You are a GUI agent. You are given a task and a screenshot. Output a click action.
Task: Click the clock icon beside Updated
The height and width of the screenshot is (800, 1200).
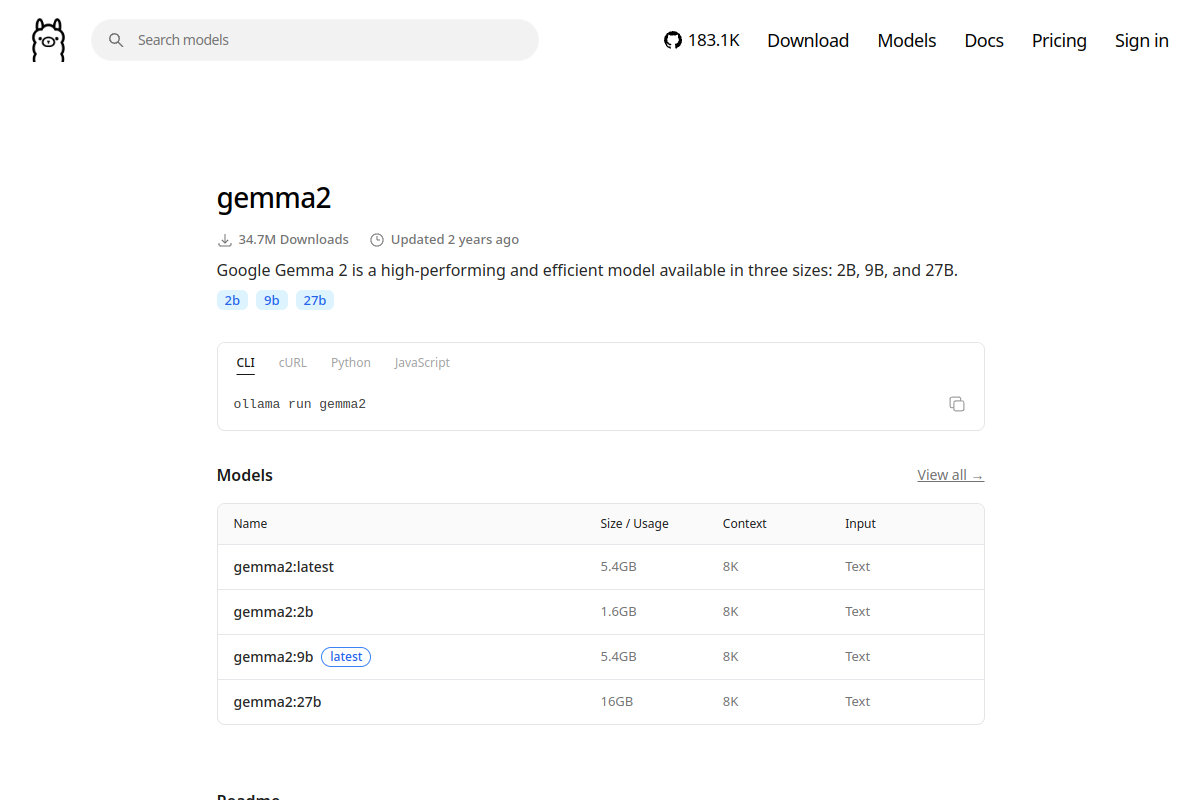click(x=377, y=240)
